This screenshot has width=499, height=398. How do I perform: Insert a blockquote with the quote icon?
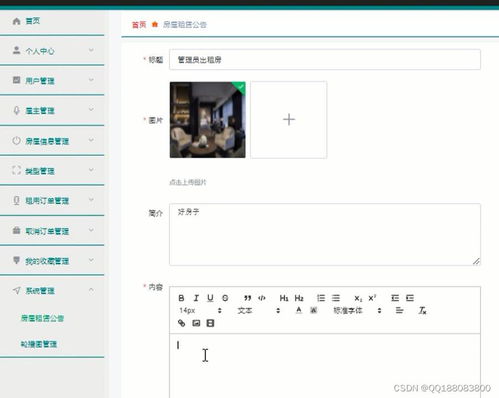coord(247,298)
